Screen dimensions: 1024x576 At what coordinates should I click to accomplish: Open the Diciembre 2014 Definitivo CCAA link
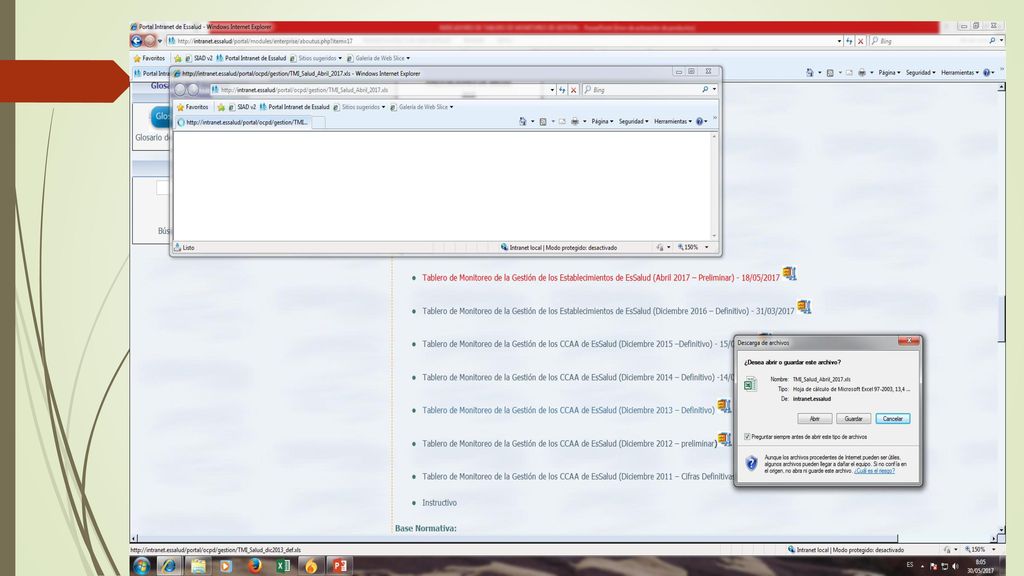577,377
